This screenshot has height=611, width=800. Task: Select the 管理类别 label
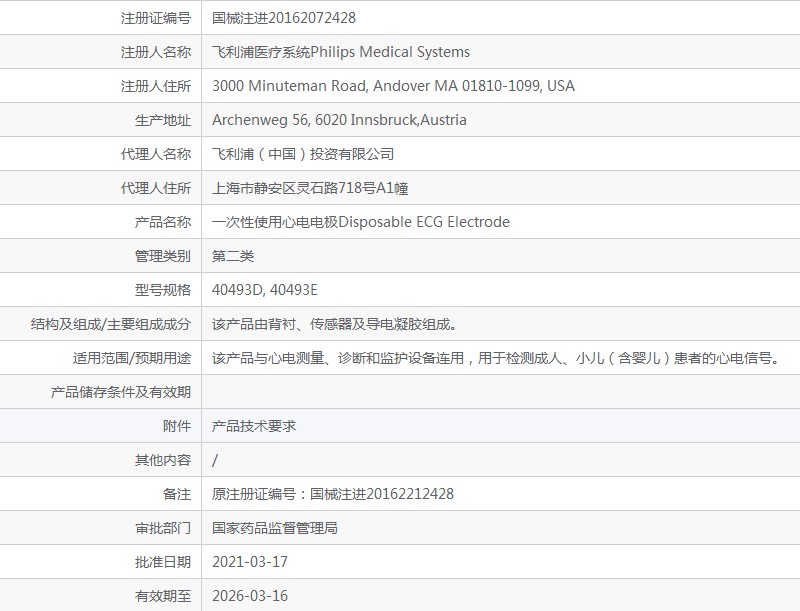click(x=163, y=256)
